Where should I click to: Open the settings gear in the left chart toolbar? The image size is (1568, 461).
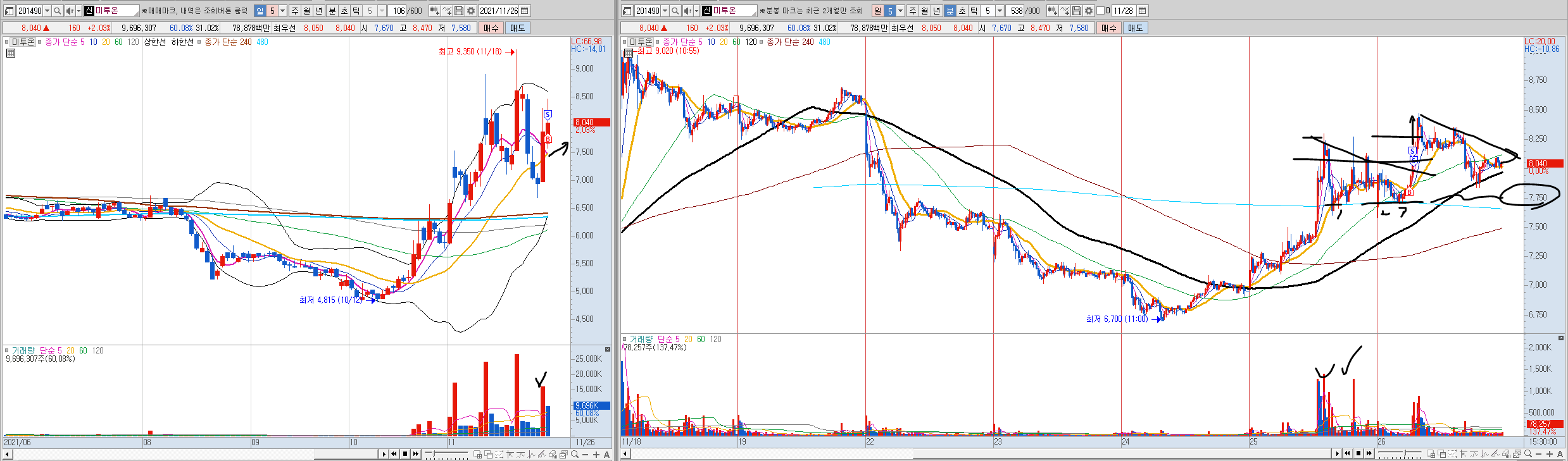click(x=471, y=11)
